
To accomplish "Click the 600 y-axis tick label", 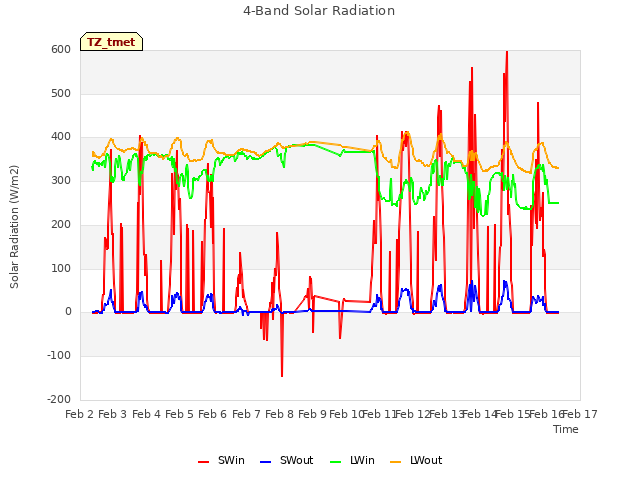I will [x=61, y=49].
